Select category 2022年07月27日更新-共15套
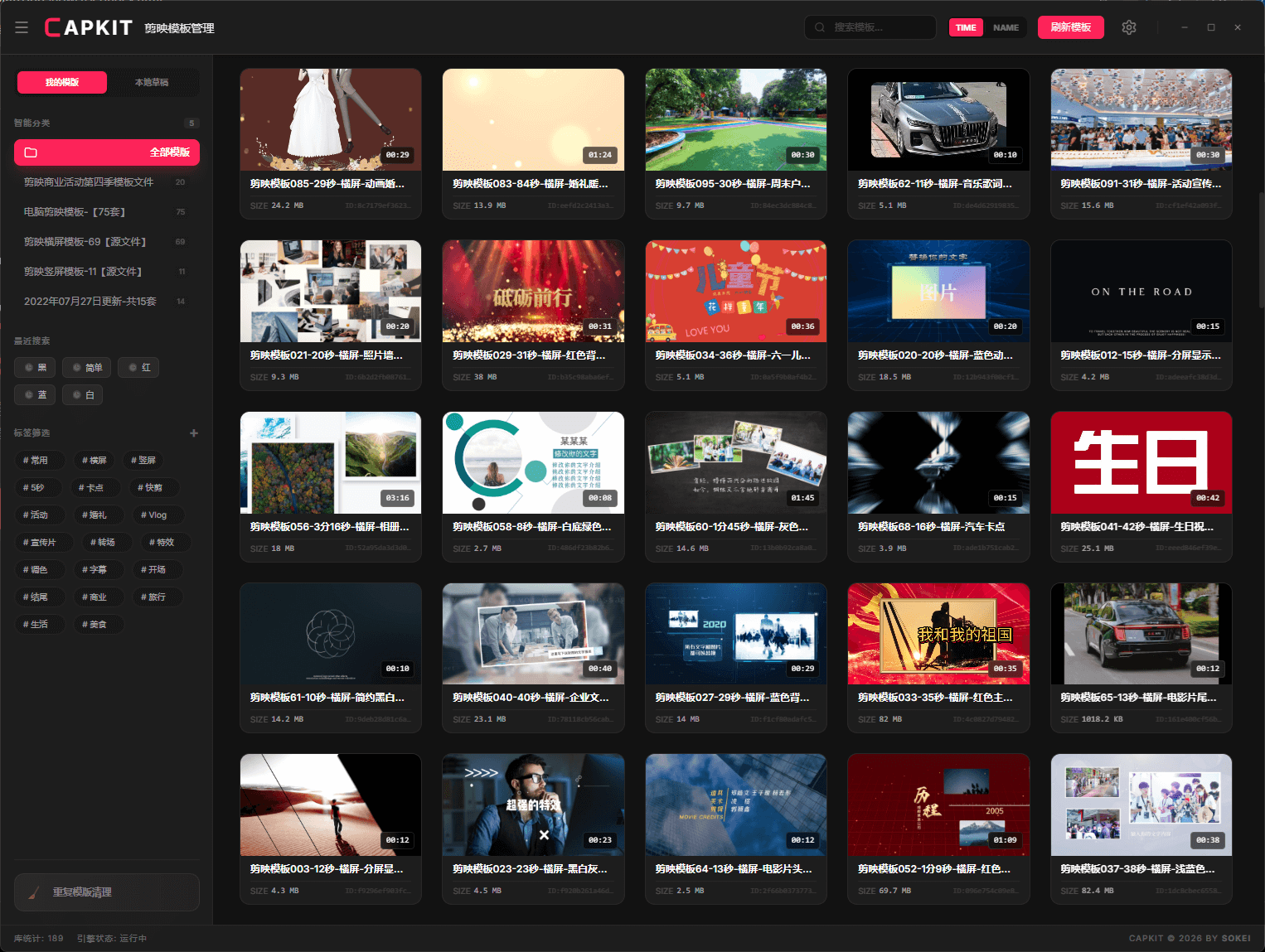 pyautogui.click(x=90, y=302)
